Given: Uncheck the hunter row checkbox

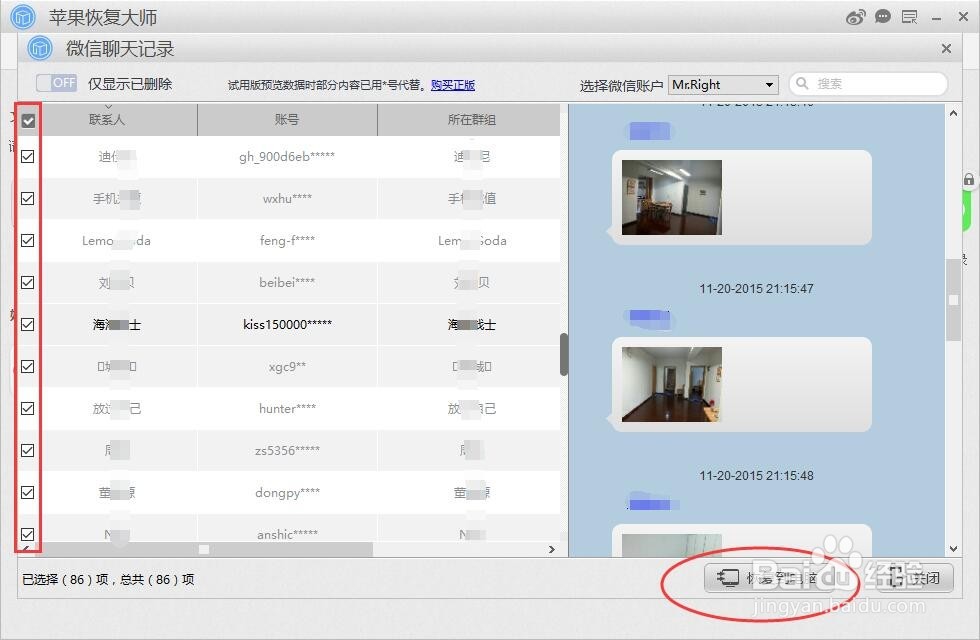Looking at the screenshot, I should (28, 408).
